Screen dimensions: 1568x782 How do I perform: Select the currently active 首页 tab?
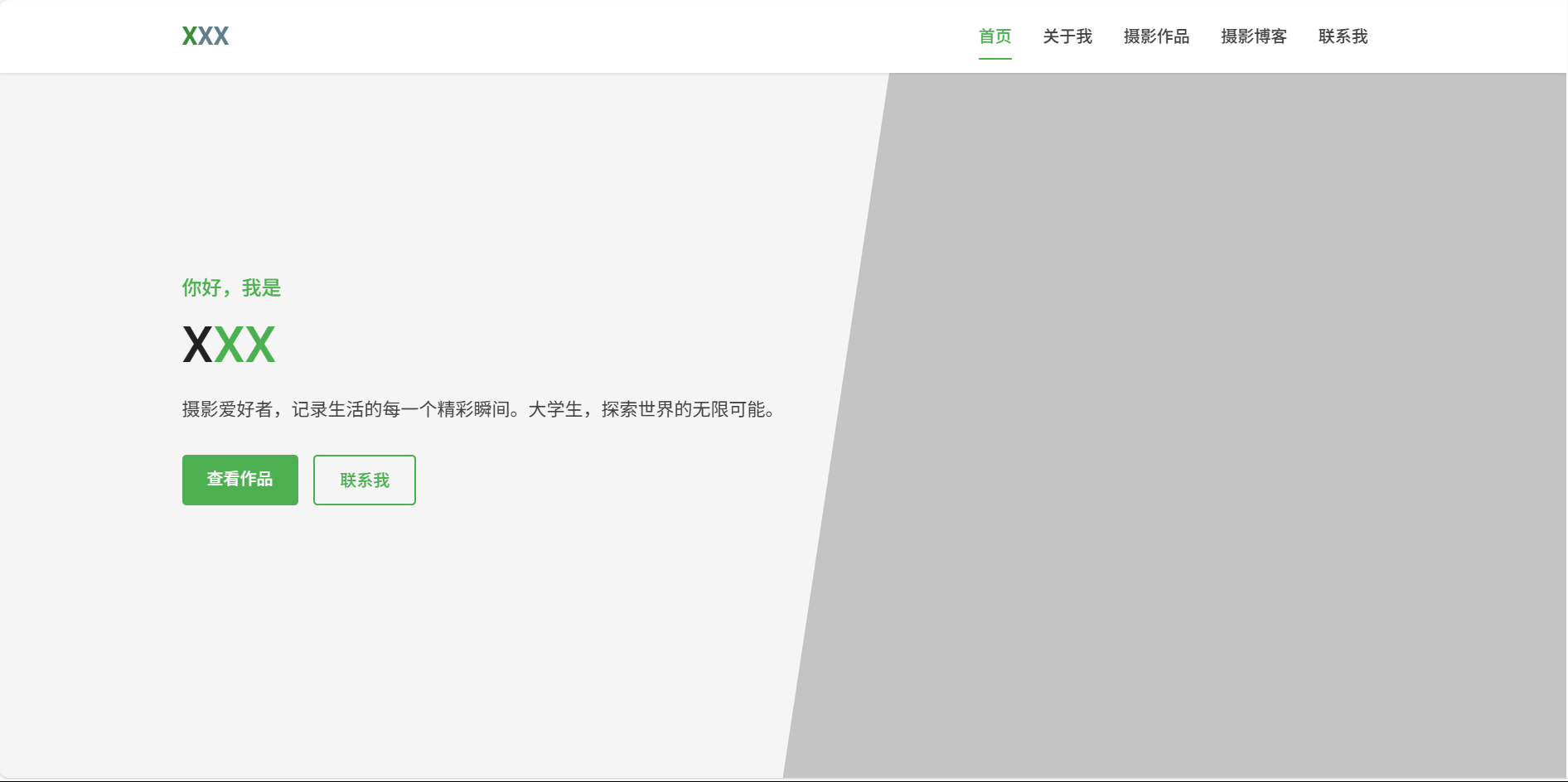(995, 36)
